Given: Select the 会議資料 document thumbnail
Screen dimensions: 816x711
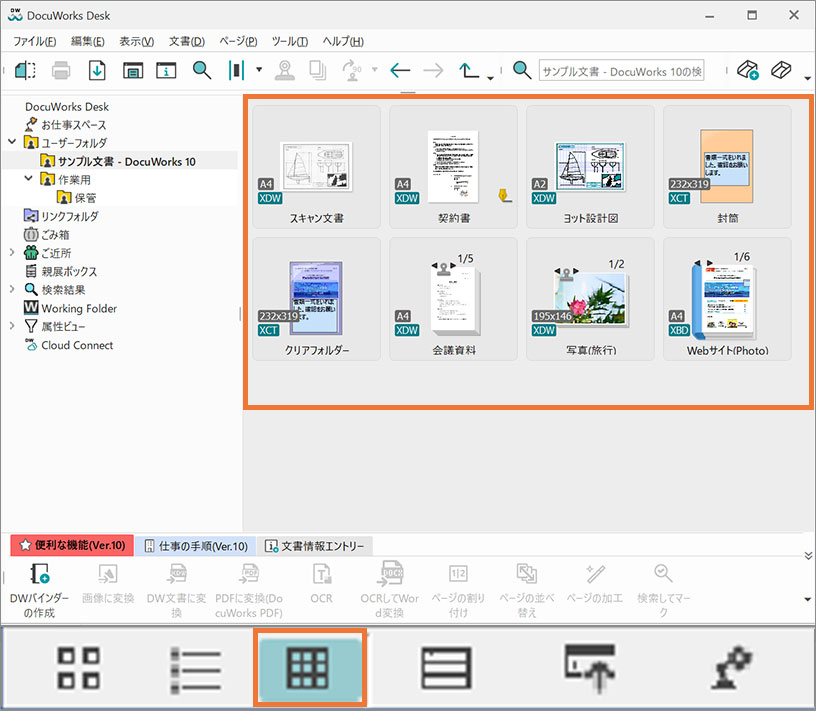Looking at the screenshot, I should [x=453, y=299].
